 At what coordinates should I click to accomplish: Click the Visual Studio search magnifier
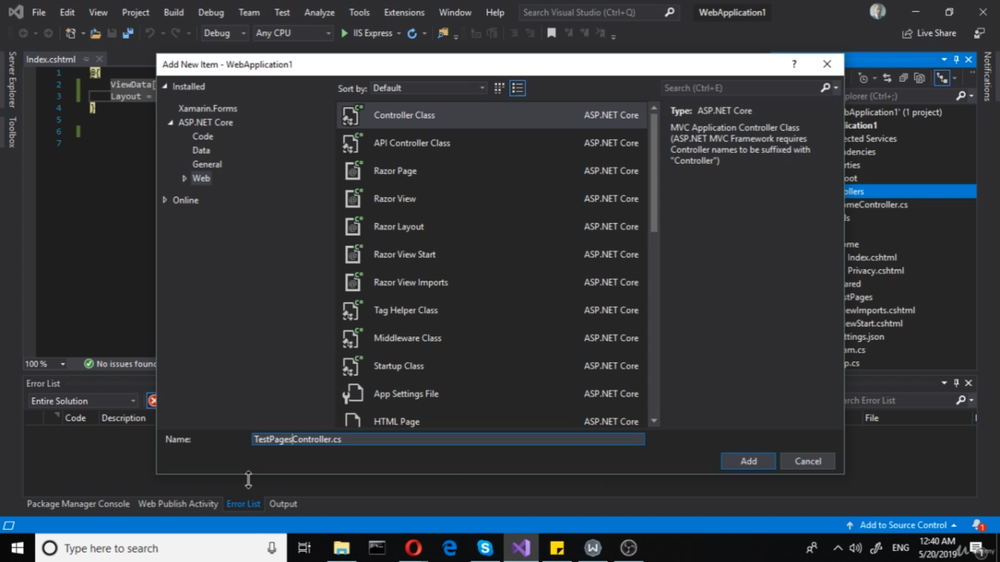click(x=670, y=12)
